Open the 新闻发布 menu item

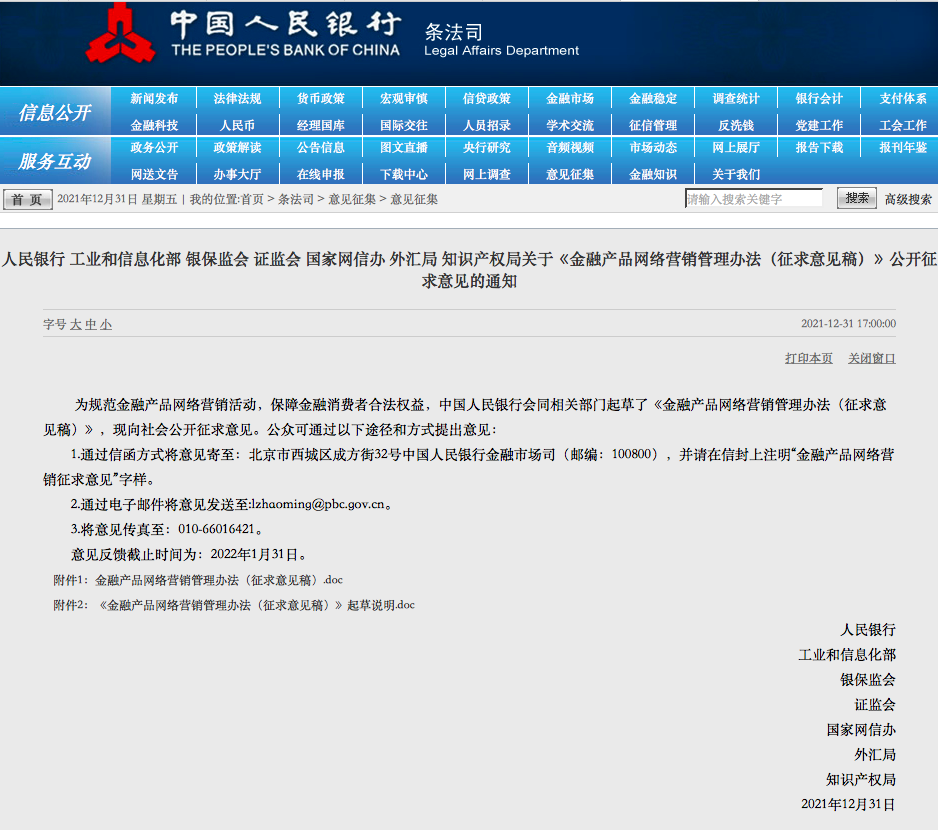tap(154, 99)
